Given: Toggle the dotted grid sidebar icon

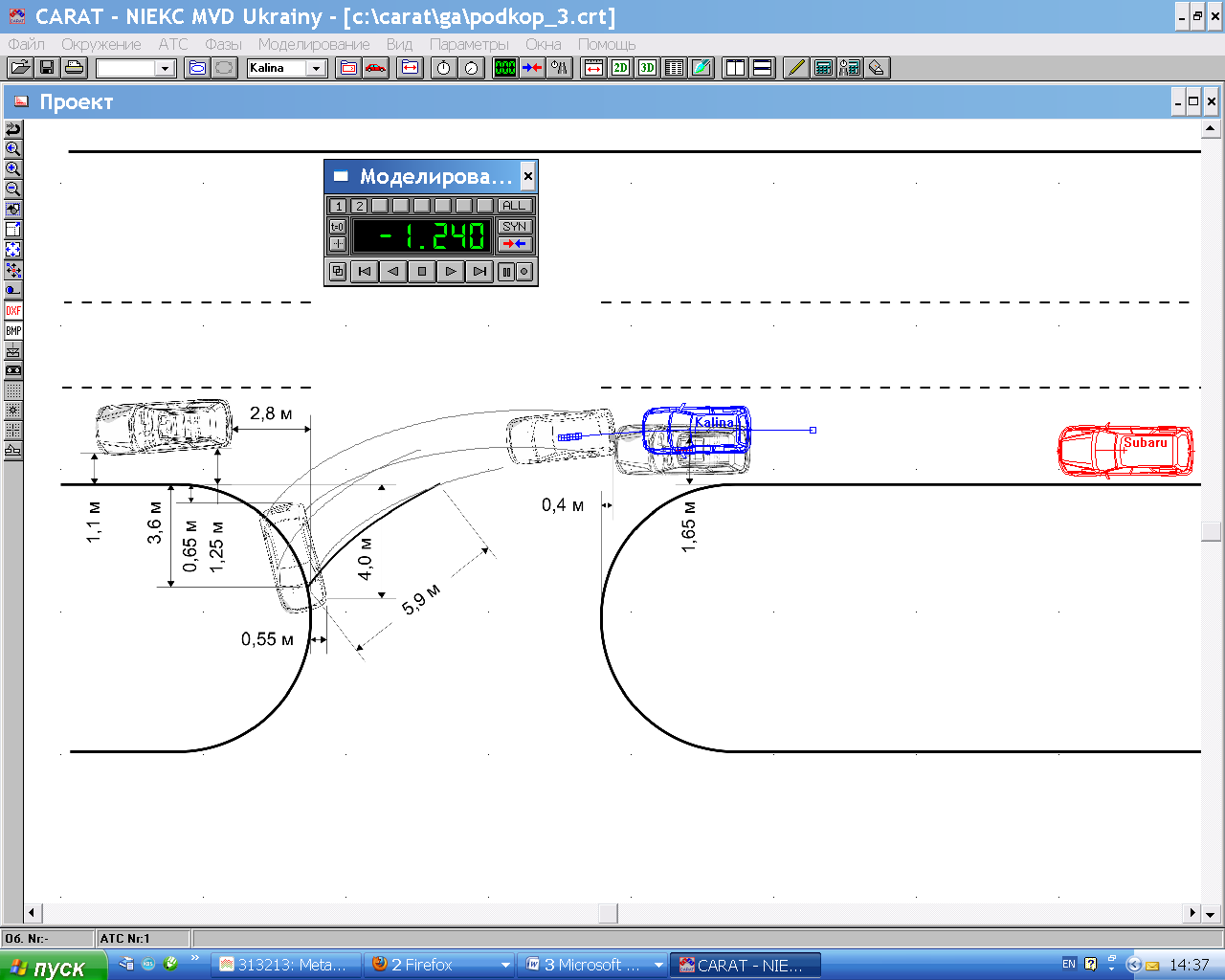Looking at the screenshot, I should tap(13, 390).
